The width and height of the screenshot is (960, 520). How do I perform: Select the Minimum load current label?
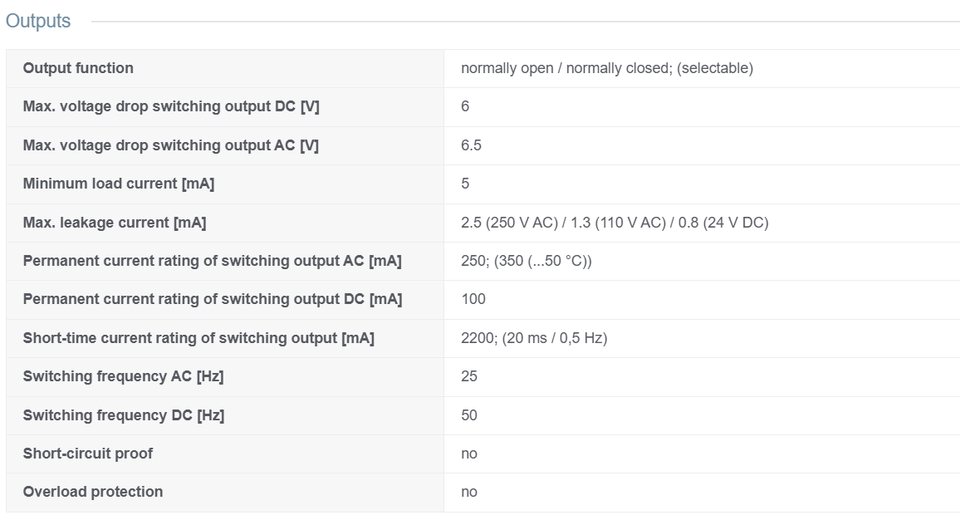118,184
